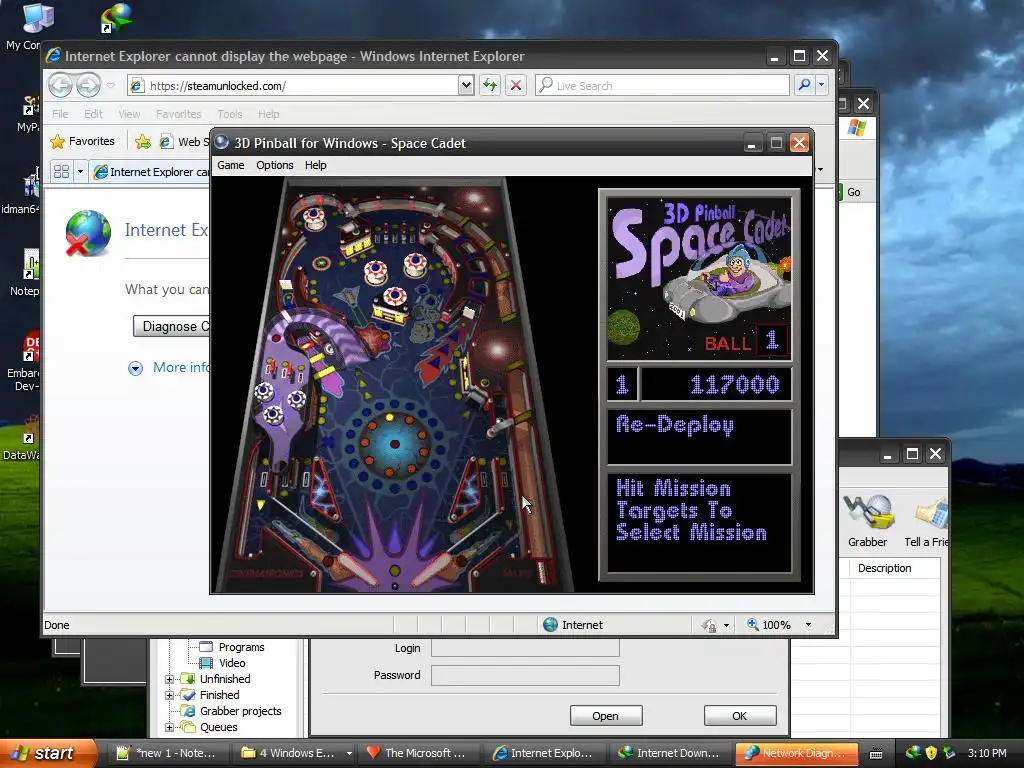Viewport: 1024px width, 768px height.
Task: Open the File menu in Internet Explorer
Action: coord(60,114)
